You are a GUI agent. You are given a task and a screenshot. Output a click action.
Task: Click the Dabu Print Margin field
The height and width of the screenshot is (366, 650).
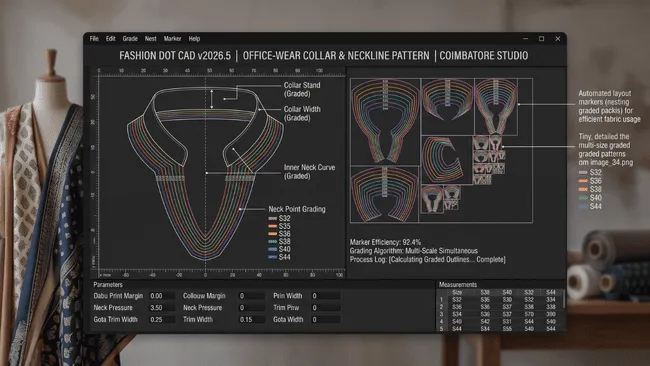[162, 296]
